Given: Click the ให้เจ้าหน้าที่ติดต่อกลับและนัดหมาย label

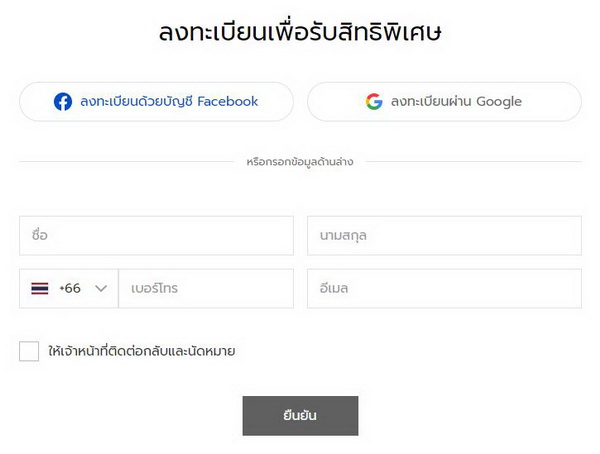Looking at the screenshot, I should [x=141, y=351].
